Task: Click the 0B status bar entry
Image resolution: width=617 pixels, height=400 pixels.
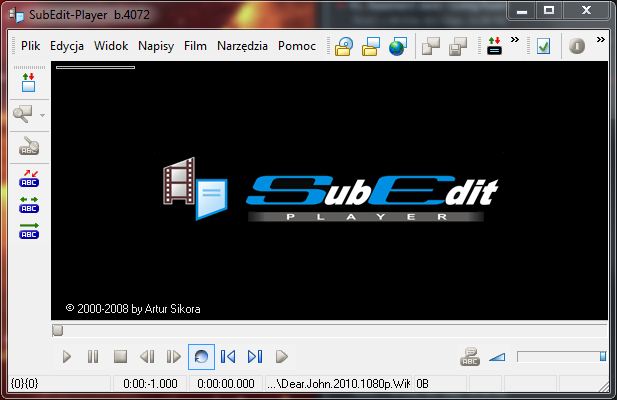Action: pos(422,383)
